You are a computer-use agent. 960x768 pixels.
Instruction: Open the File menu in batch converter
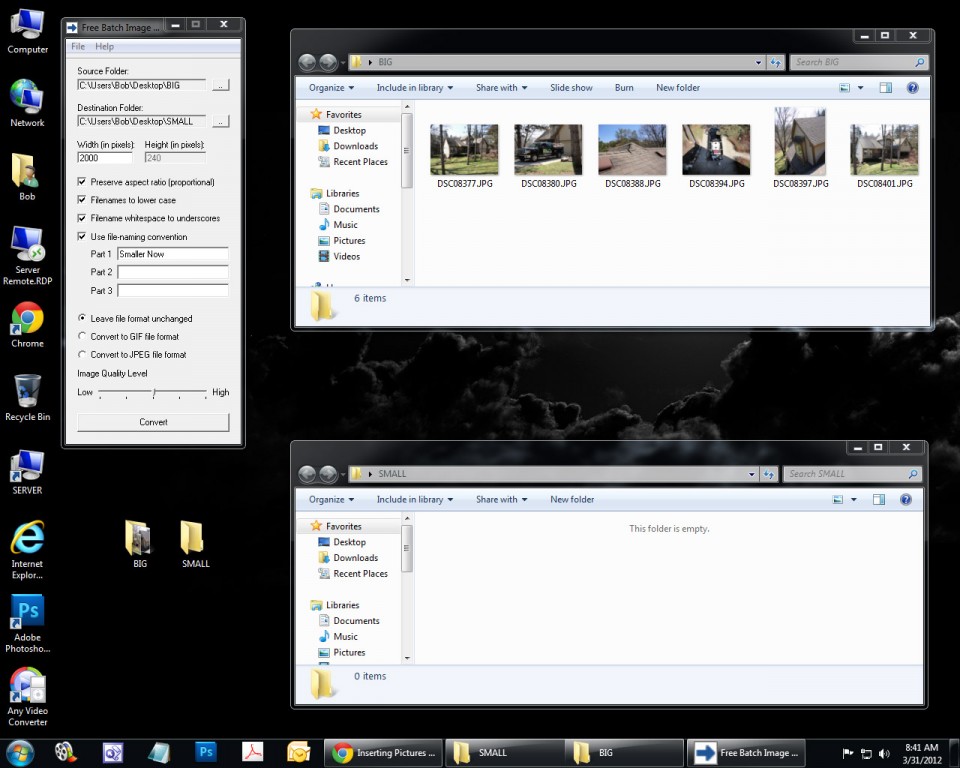tap(78, 47)
